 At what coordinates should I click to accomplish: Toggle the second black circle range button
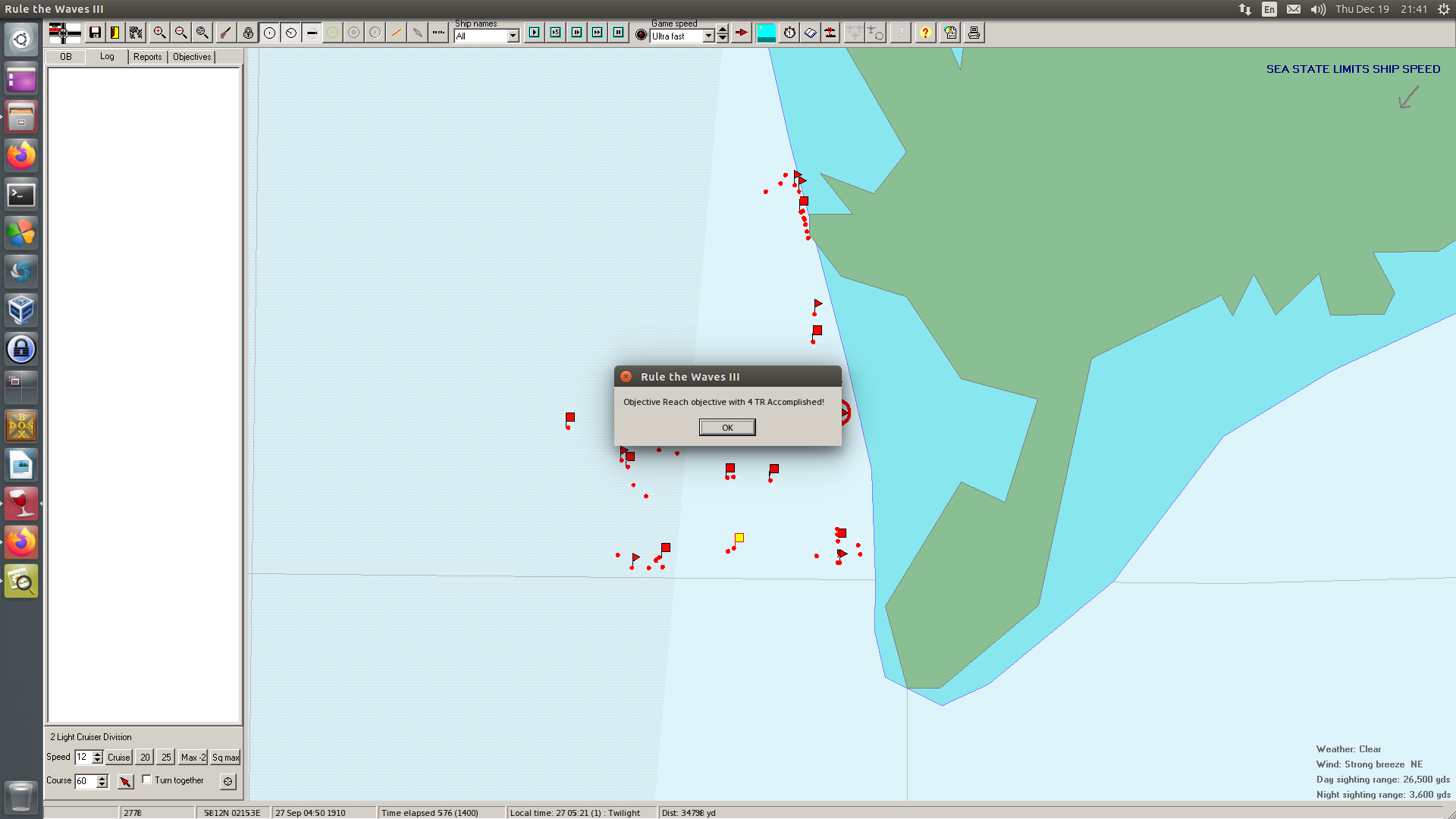pos(290,33)
